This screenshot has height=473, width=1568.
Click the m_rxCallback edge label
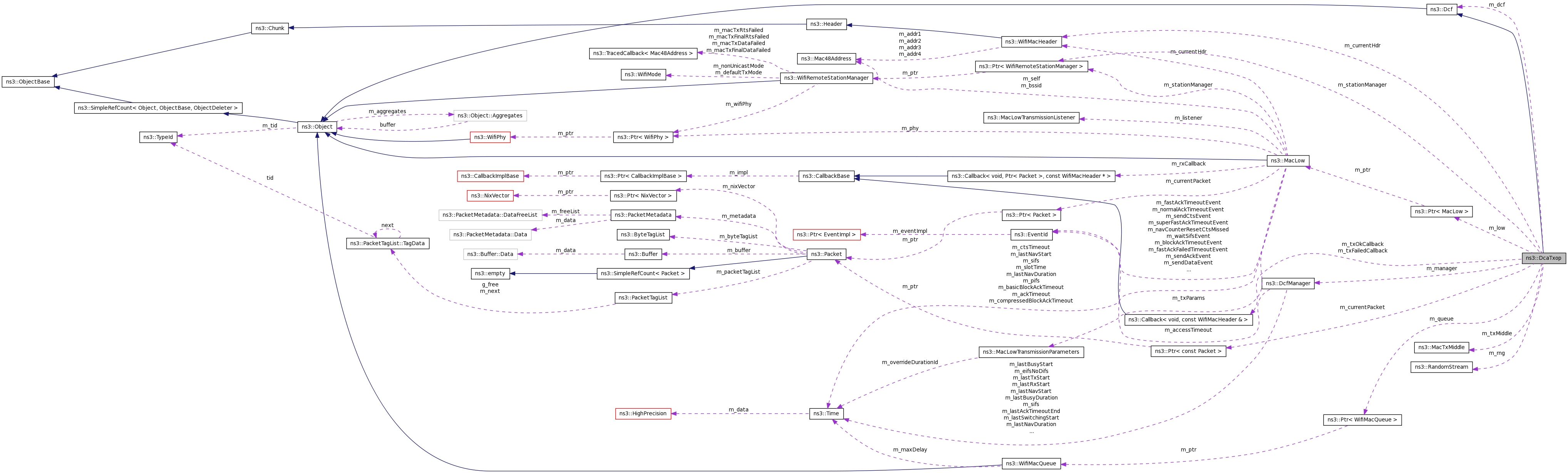click(1188, 164)
